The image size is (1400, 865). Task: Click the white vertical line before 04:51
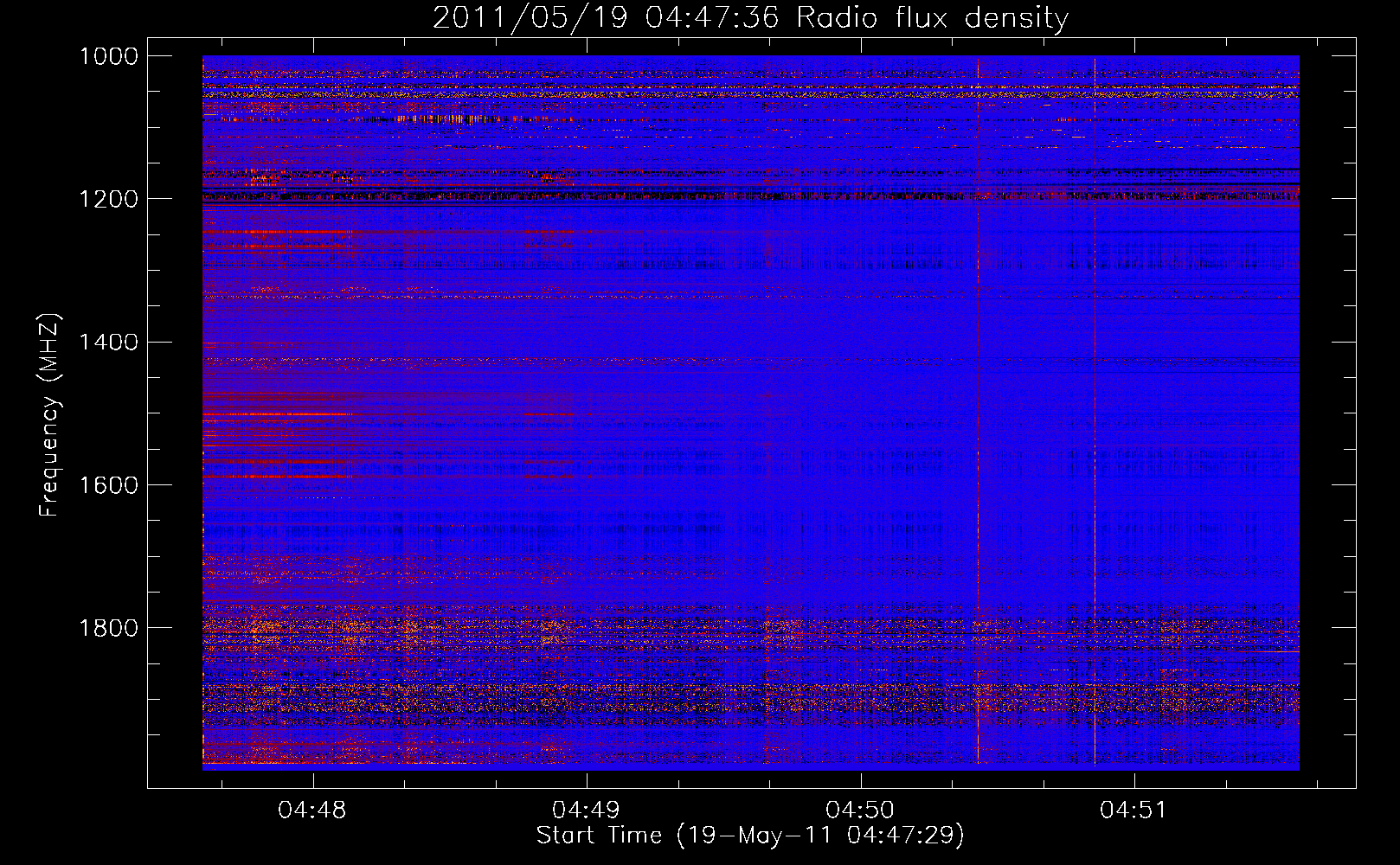(1095, 411)
